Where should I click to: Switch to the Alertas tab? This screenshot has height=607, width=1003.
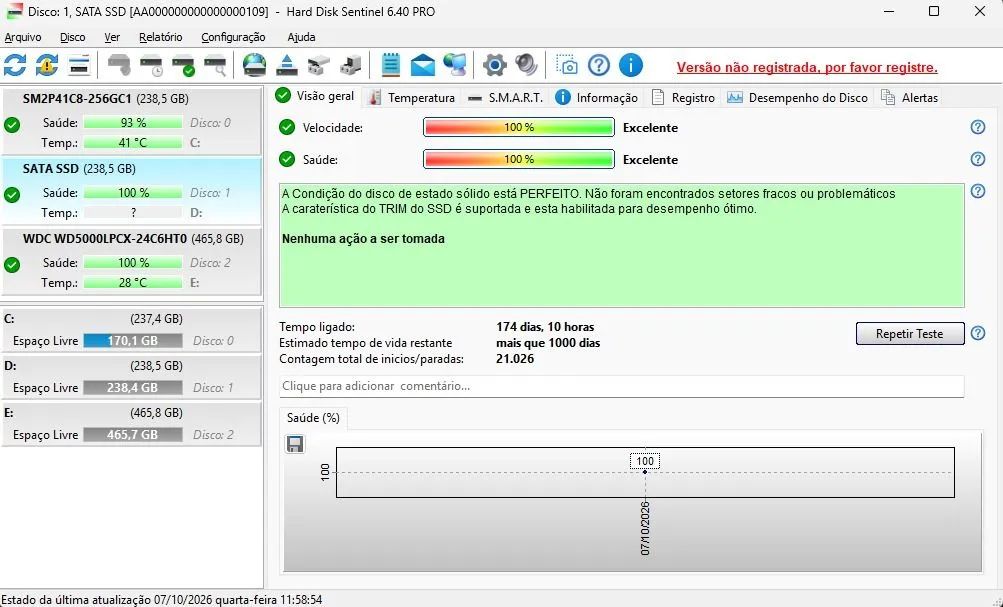[909, 98]
